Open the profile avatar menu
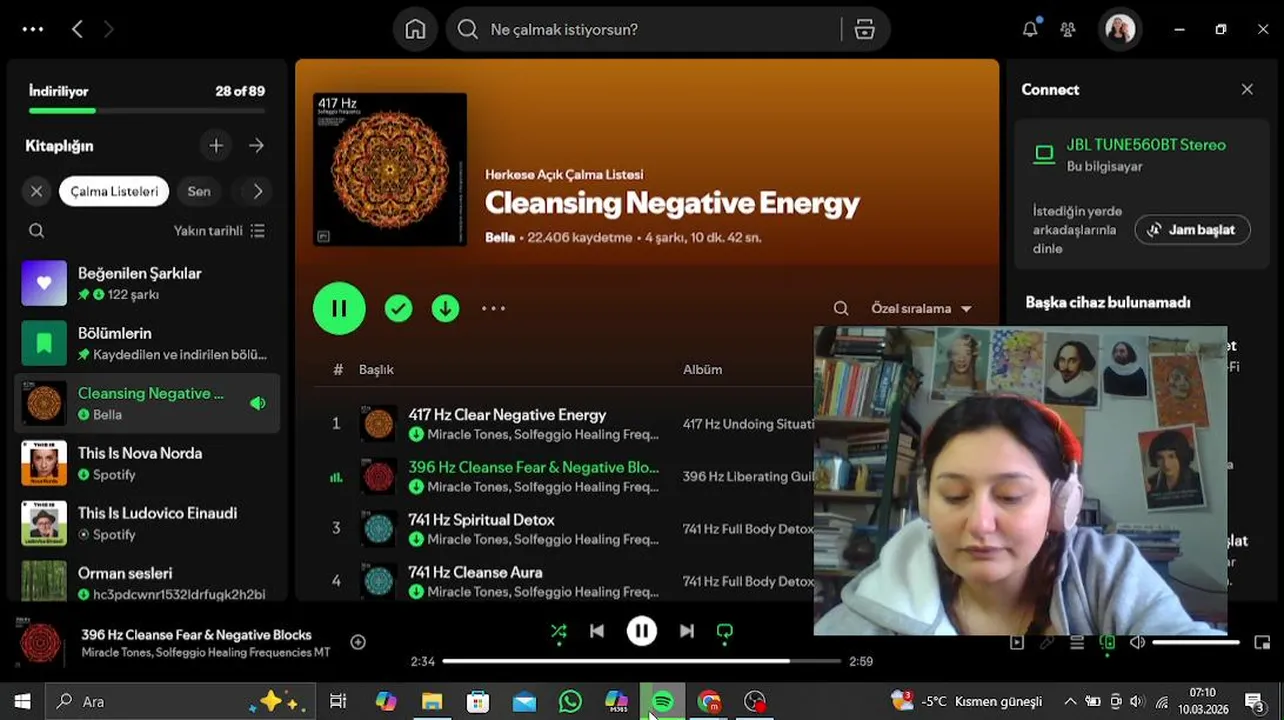 [1120, 29]
